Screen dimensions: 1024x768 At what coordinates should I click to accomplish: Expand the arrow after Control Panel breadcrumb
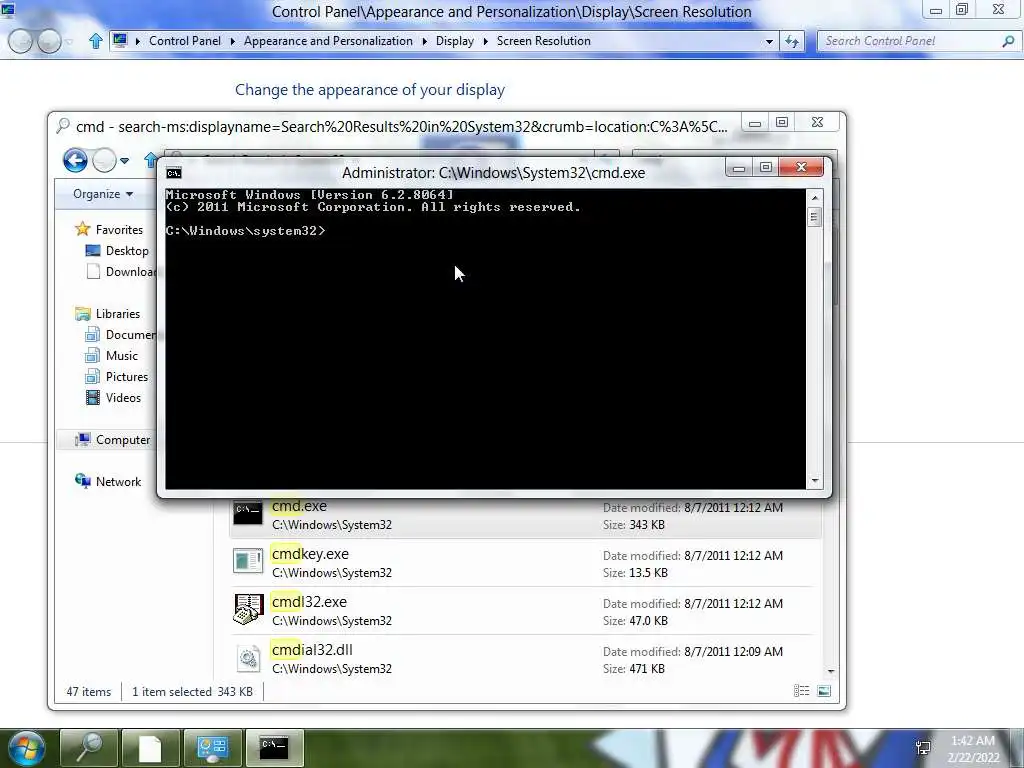[x=232, y=41]
